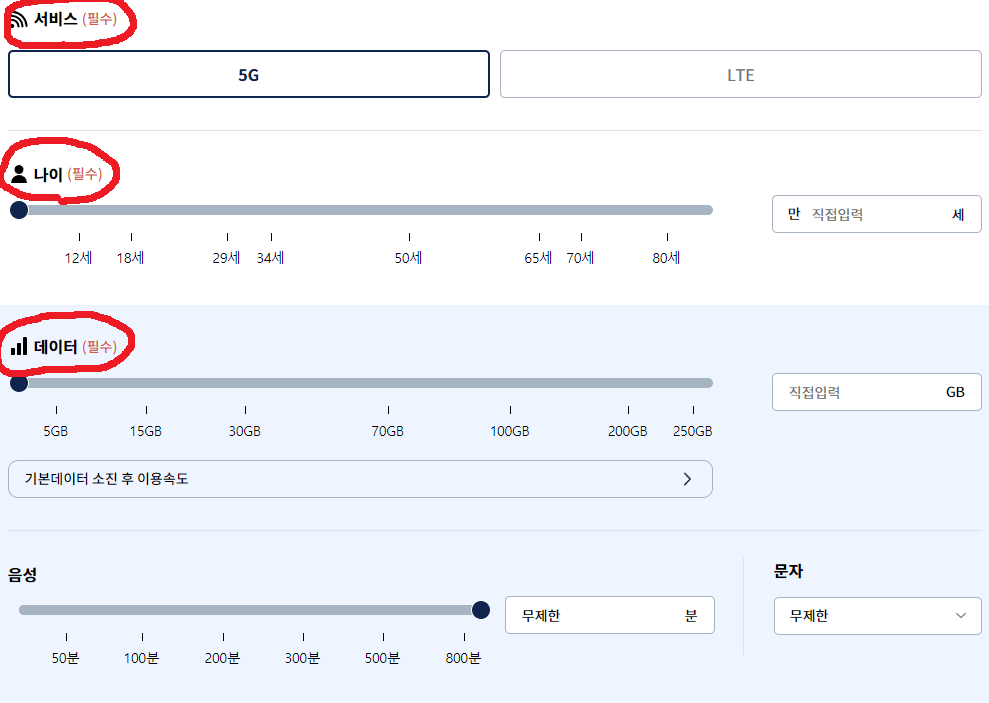Select the 5GB data tick mark
Viewport: 989px width, 703px height.
pos(56,431)
